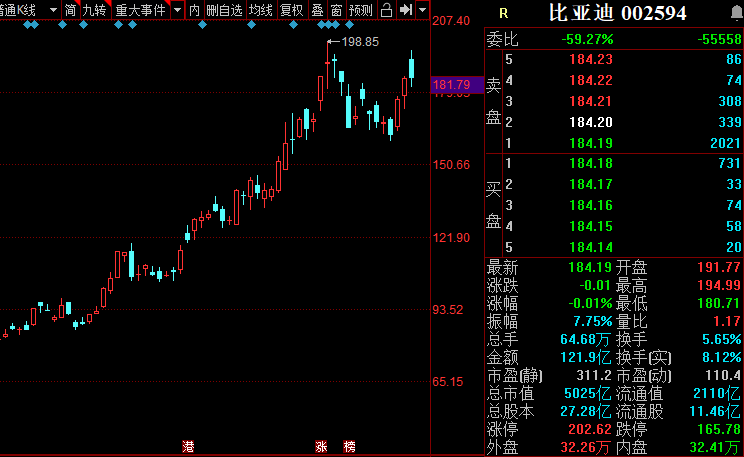The image size is (744, 457).
Task: Select buy level 5 price 184.14
Action: tap(591, 247)
